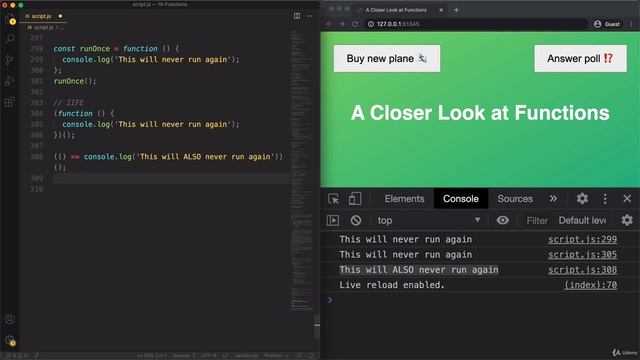The height and width of the screenshot is (360, 640).
Task: Switch to the Elements tab
Action: point(404,199)
